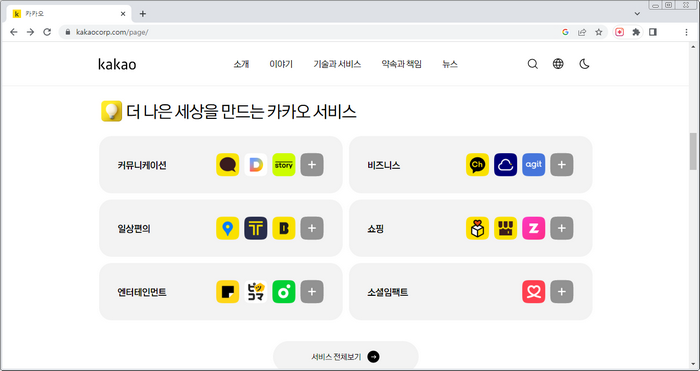Open site search magnifier icon

(x=533, y=64)
